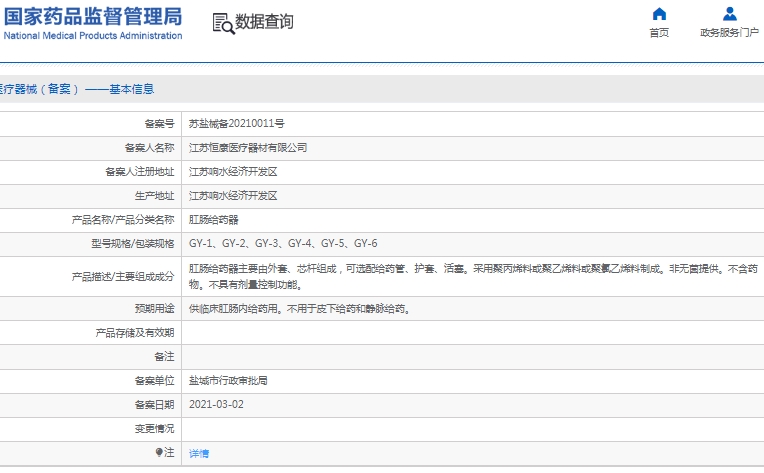The height and width of the screenshot is (473, 764).
Task: Click the 产品名称/产品分类名称 row label
Action: (x=123, y=220)
